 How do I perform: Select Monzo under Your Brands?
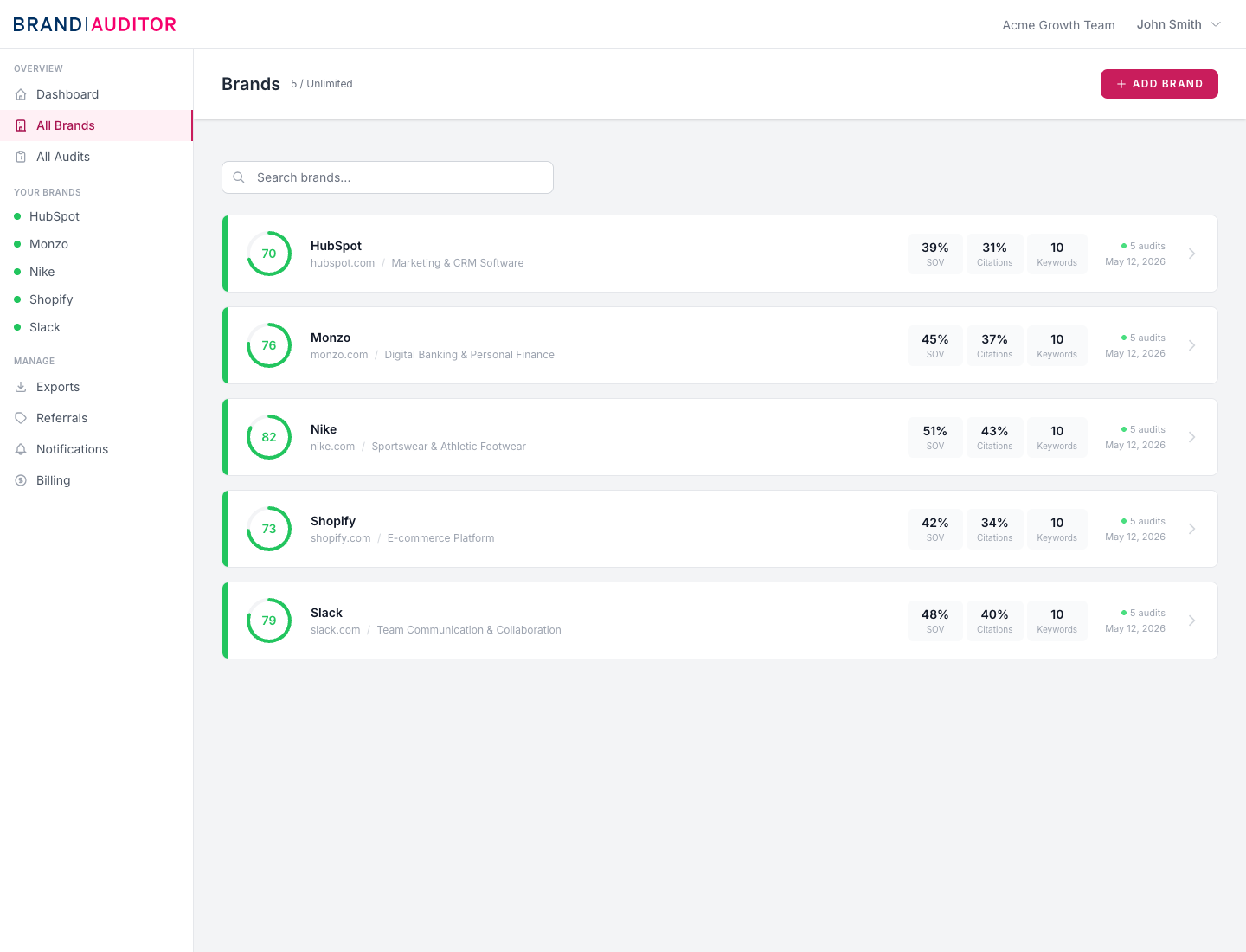[96, 244]
